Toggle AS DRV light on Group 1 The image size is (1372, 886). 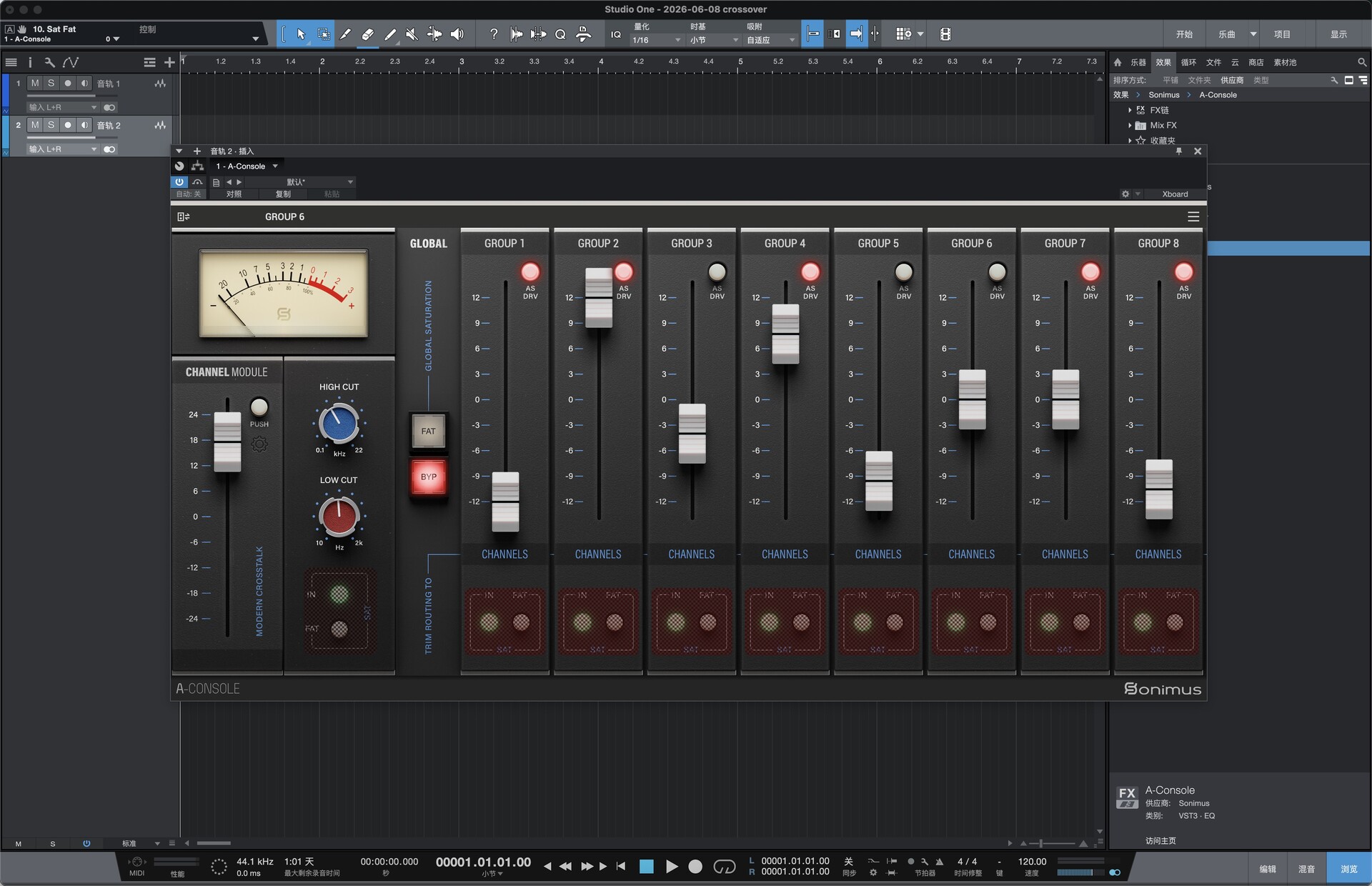pos(530,272)
